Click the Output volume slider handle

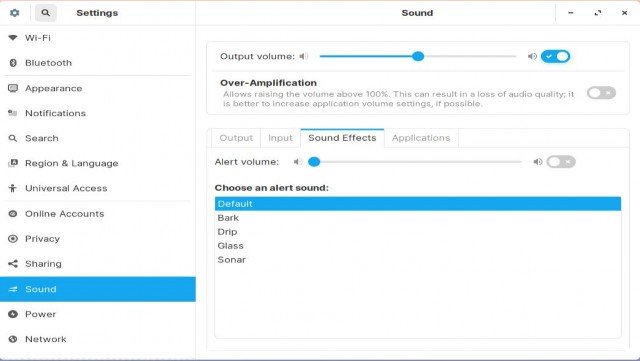[x=418, y=56]
